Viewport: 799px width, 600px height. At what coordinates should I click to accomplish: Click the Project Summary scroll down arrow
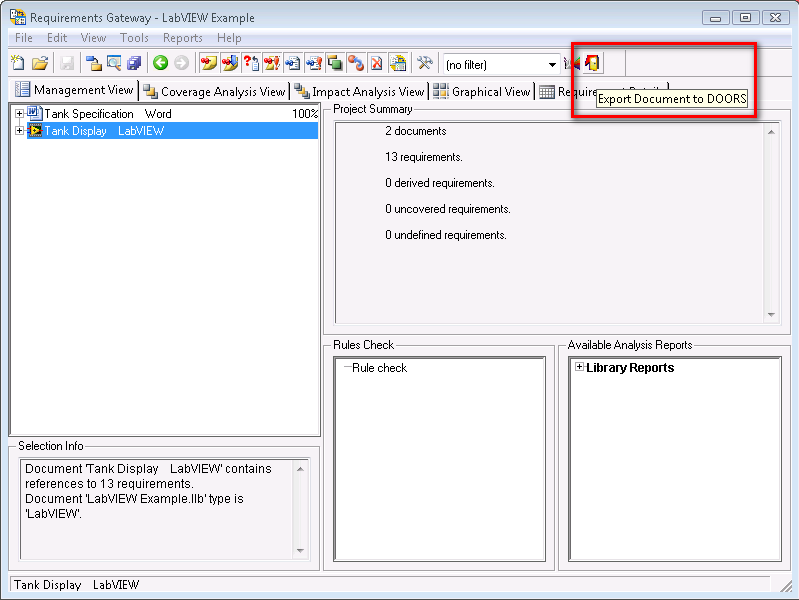pyautogui.click(x=770, y=314)
